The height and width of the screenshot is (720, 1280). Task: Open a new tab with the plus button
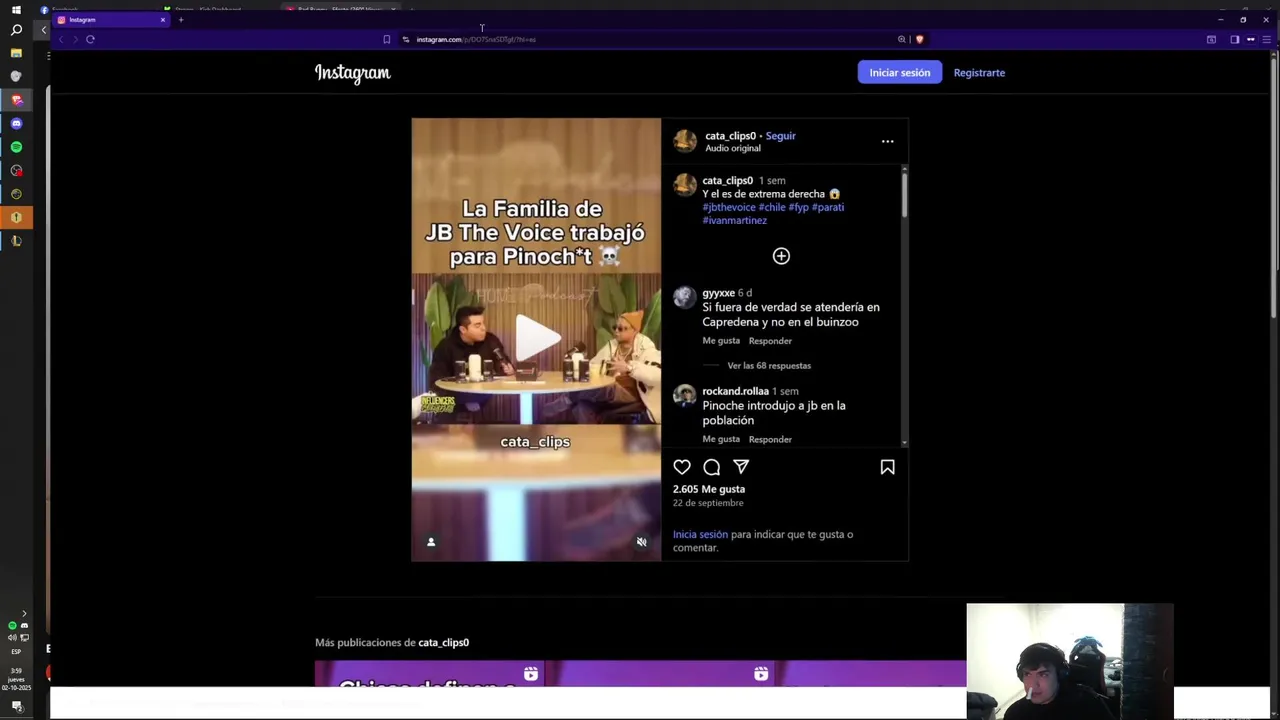pyautogui.click(x=181, y=20)
